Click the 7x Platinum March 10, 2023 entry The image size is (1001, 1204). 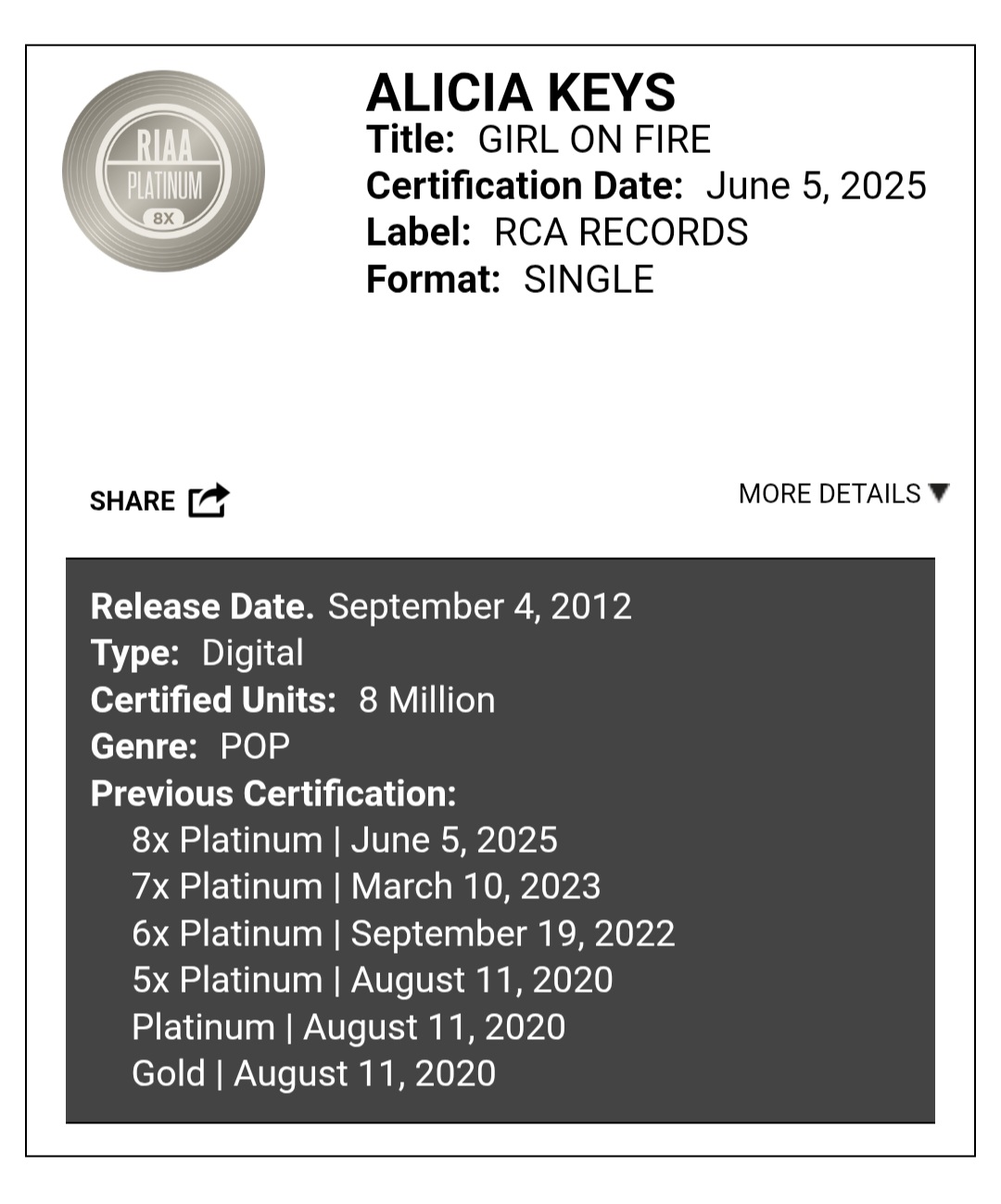[x=366, y=886]
